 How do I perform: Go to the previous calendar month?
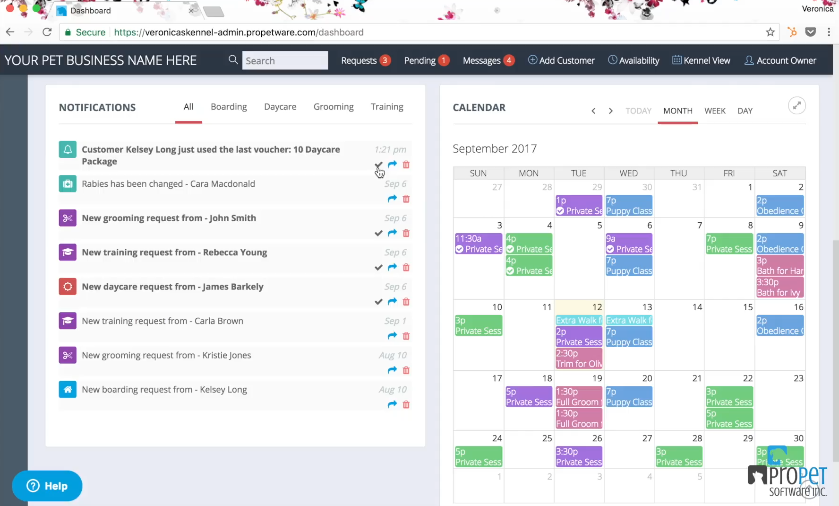coord(593,111)
